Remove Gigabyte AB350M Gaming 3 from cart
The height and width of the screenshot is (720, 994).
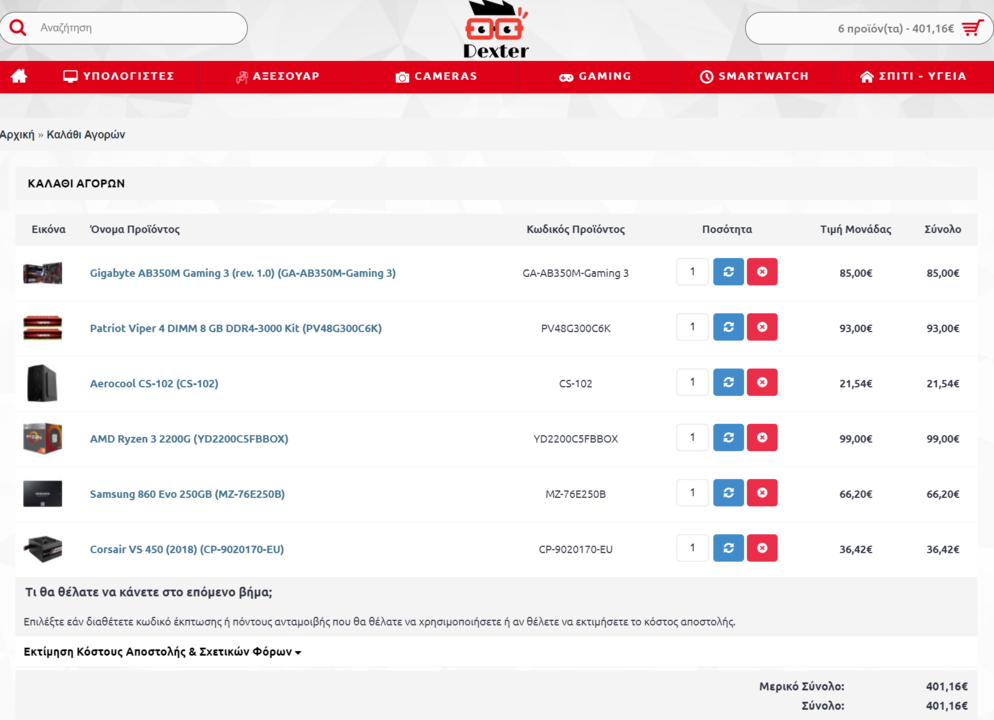pos(762,272)
